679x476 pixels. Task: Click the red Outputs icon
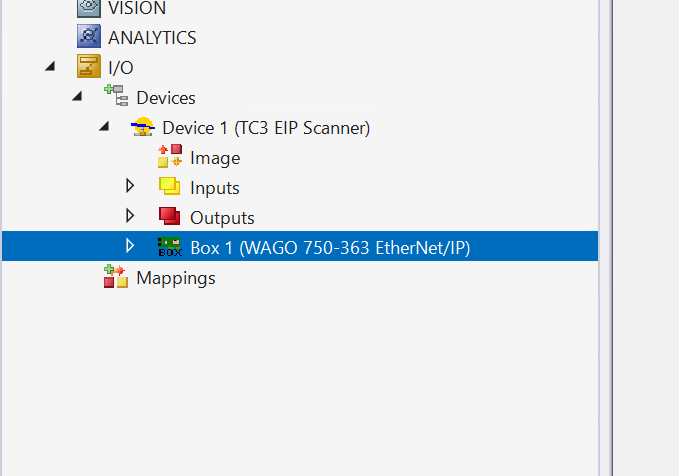tap(170, 218)
